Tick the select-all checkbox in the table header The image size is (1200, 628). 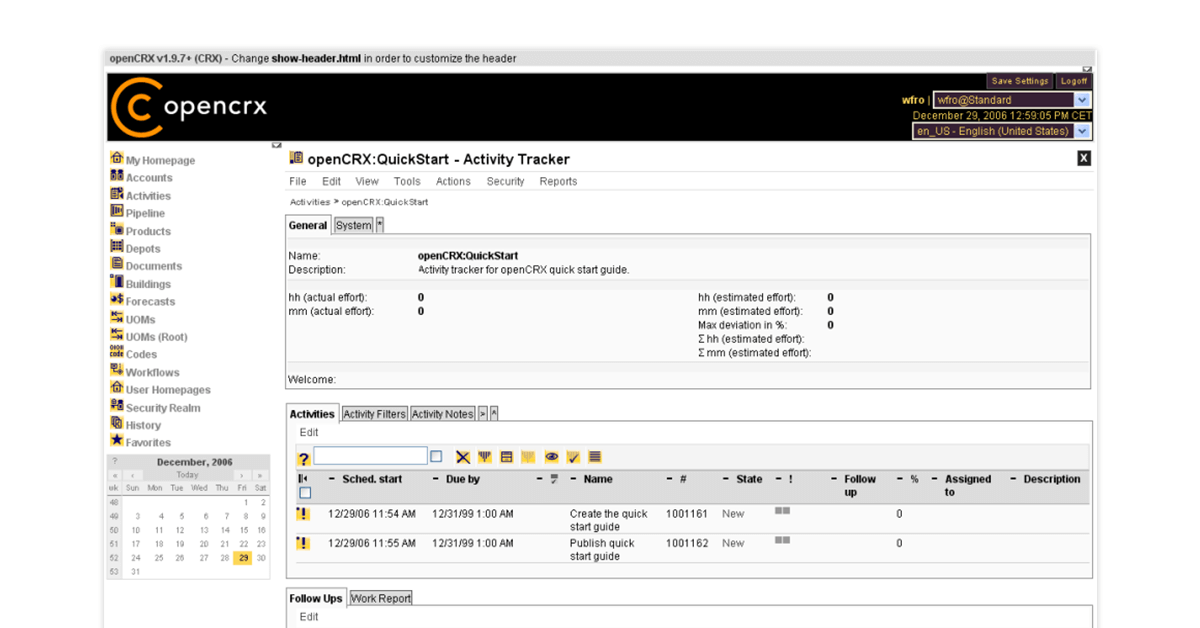tap(305, 493)
